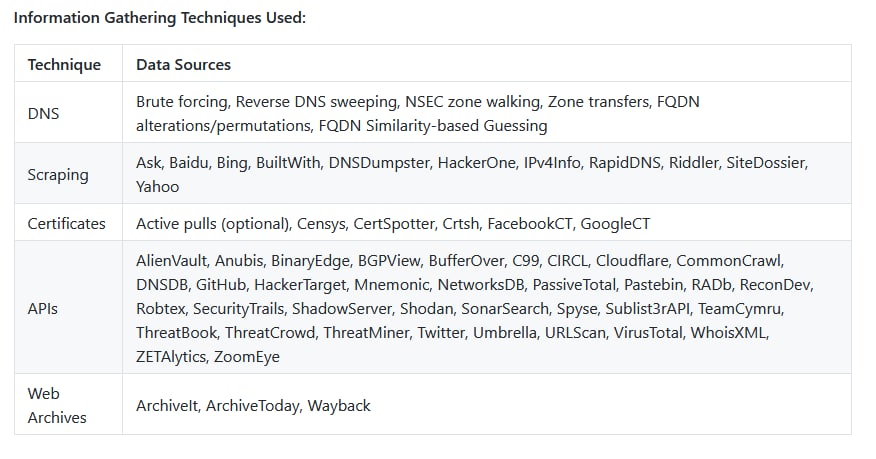Click the text NSEC zone walking
This screenshot has height=459, width=876.
(473, 102)
